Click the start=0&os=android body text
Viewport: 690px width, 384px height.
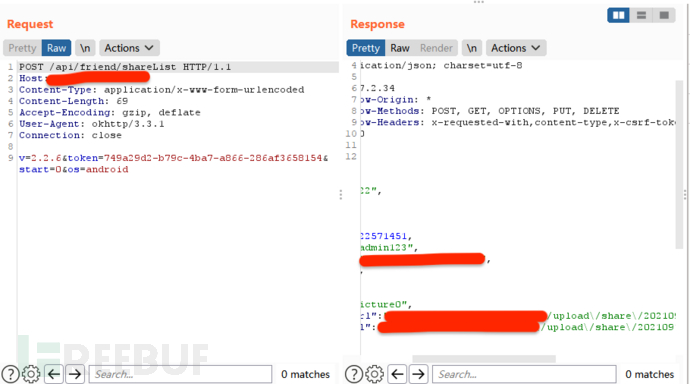click(x=73, y=169)
